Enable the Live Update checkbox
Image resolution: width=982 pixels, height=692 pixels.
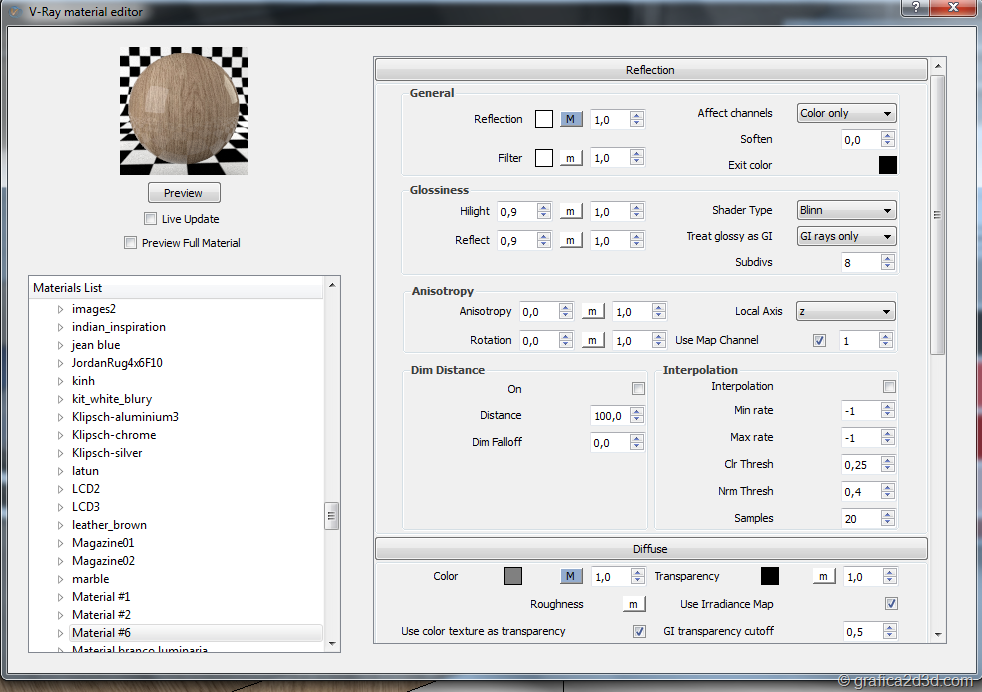pyautogui.click(x=151, y=219)
